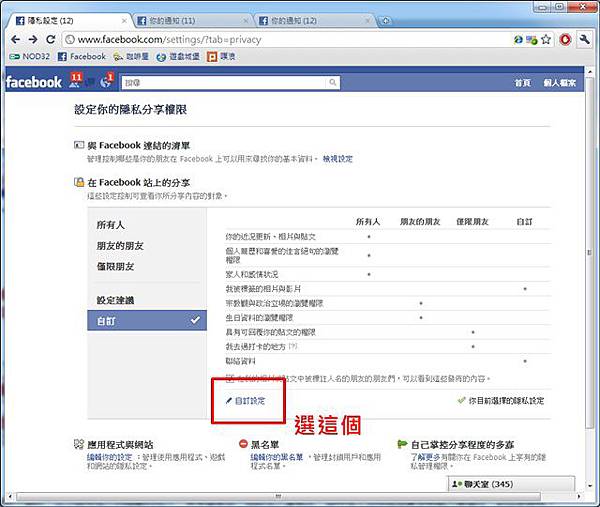This screenshot has height=507, width=600.
Task: Click the [?] help beside 我去過打卡的地方
Action: (293, 346)
